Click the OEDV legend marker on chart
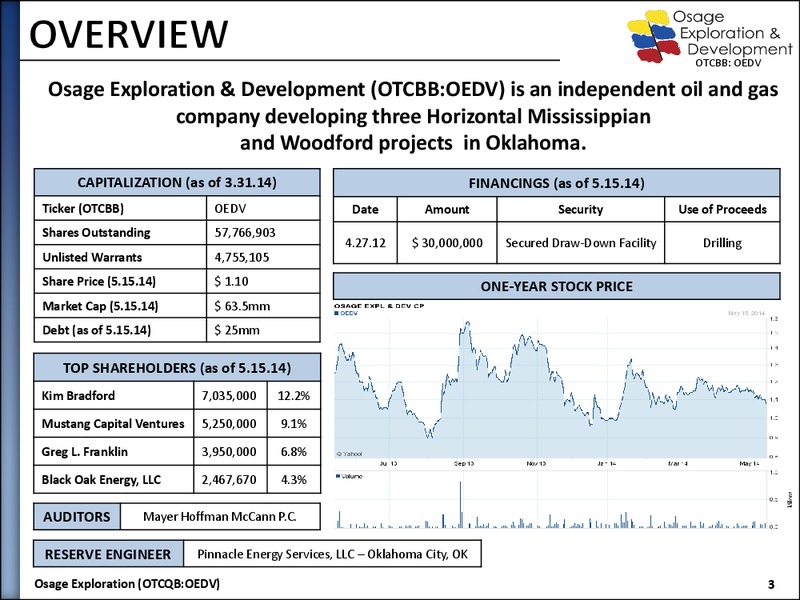This screenshot has height=600, width=800. [x=337, y=313]
